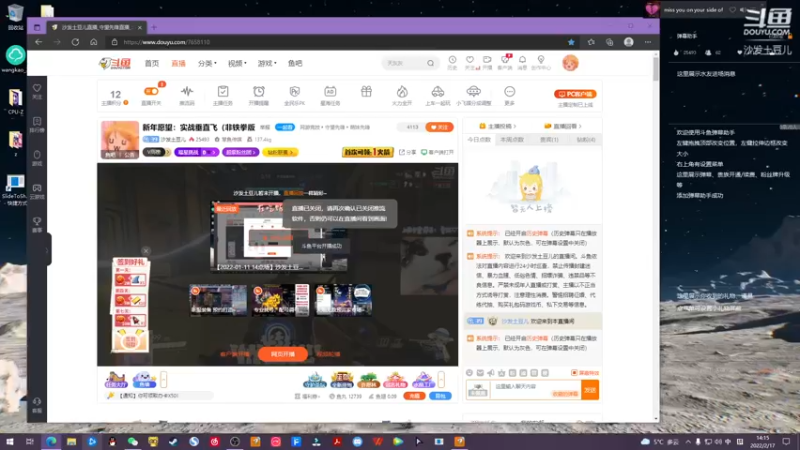Expand right gift list arrow
The width and height of the screenshot is (800, 450).
pyautogui.click(x=441, y=379)
